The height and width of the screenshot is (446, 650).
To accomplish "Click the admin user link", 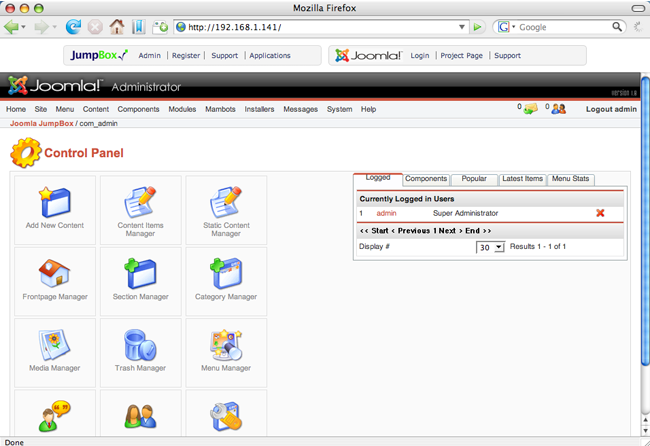I will pos(386,213).
